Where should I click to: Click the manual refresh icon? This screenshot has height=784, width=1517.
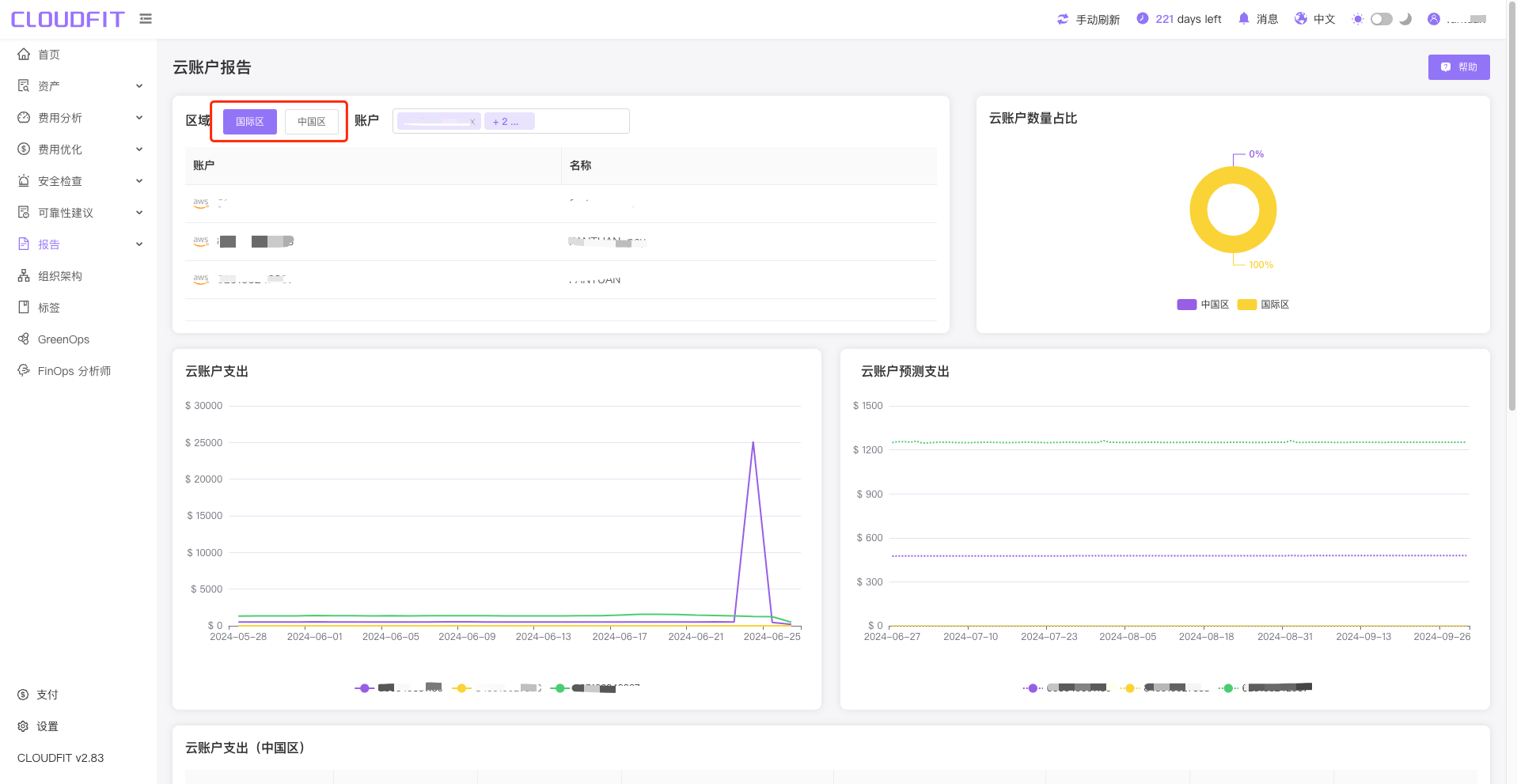click(x=1063, y=19)
